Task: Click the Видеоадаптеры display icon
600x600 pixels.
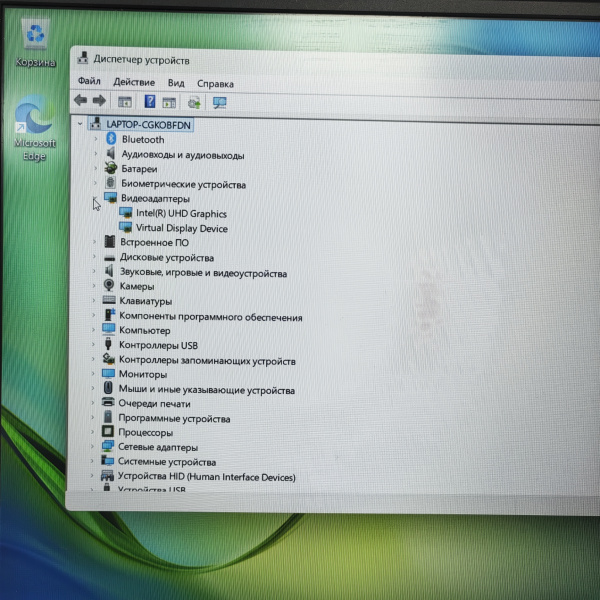Action: click(x=111, y=197)
